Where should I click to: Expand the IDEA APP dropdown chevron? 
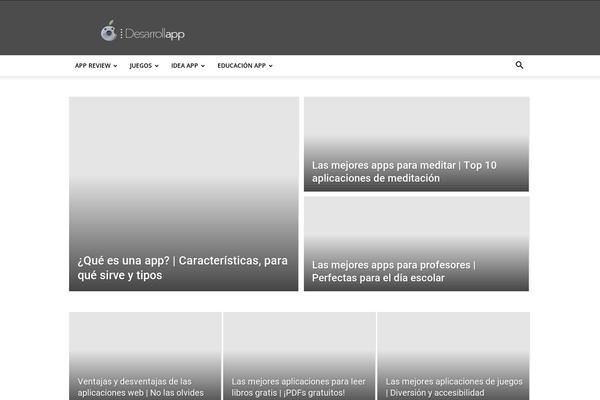(203, 66)
